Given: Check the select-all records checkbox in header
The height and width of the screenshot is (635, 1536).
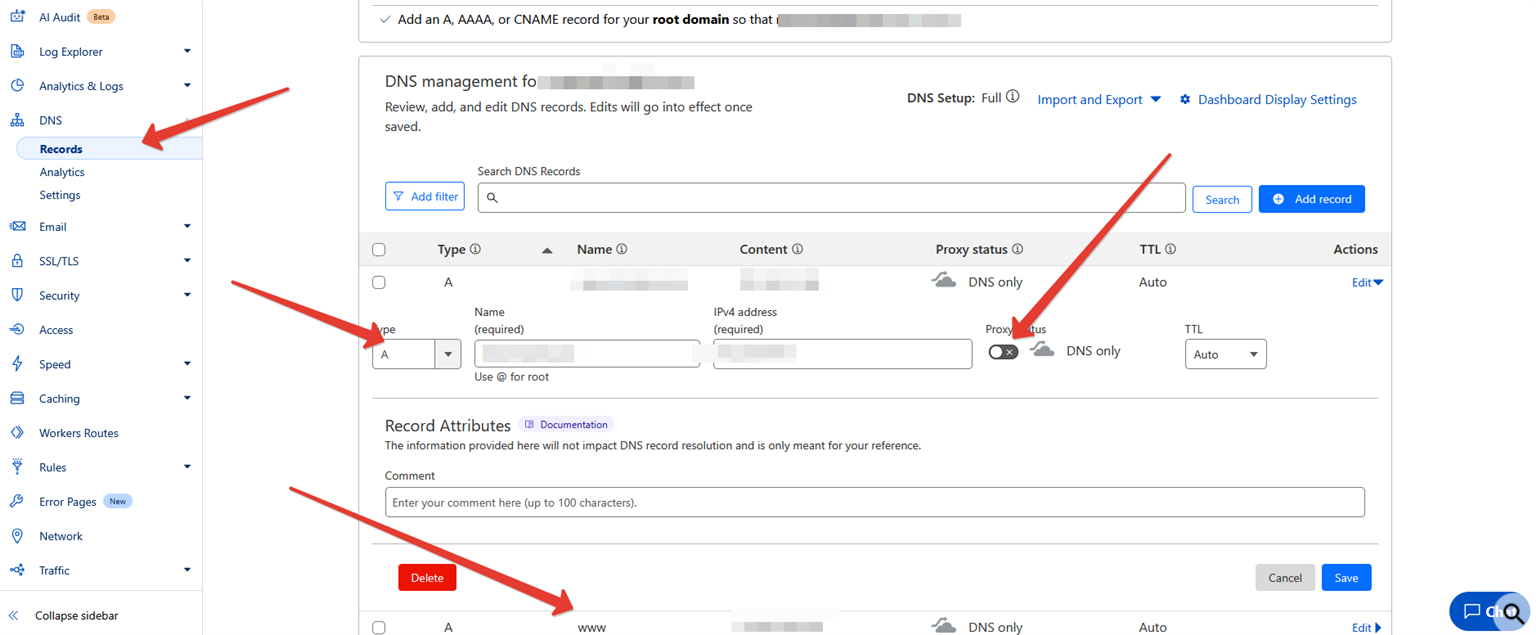Looking at the screenshot, I should pos(379,250).
